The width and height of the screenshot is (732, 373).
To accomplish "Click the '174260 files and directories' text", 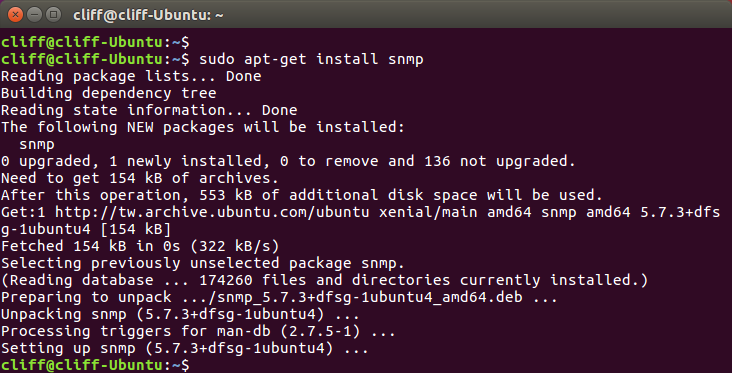I will [x=324, y=280].
